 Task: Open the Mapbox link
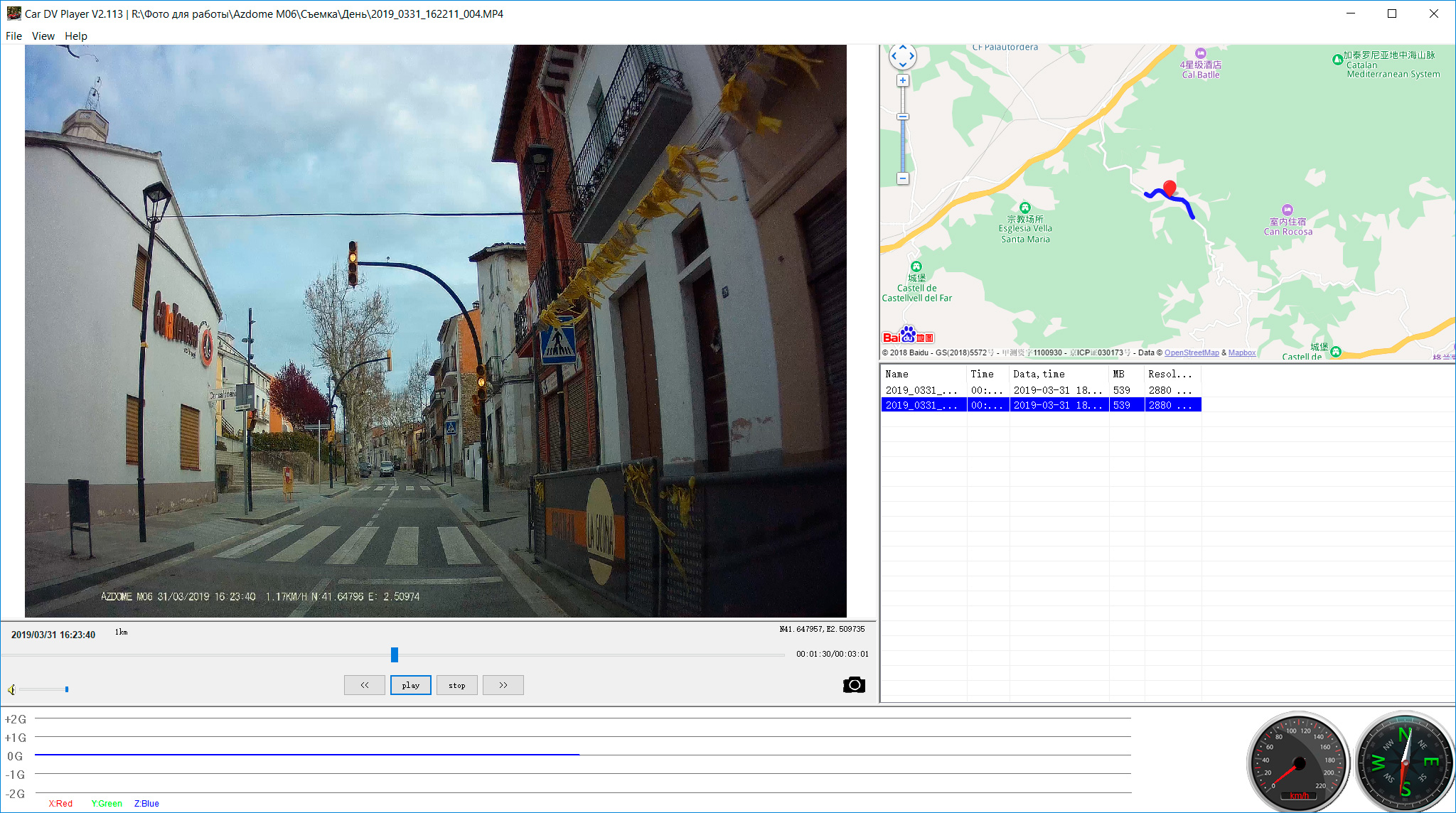tap(1241, 352)
